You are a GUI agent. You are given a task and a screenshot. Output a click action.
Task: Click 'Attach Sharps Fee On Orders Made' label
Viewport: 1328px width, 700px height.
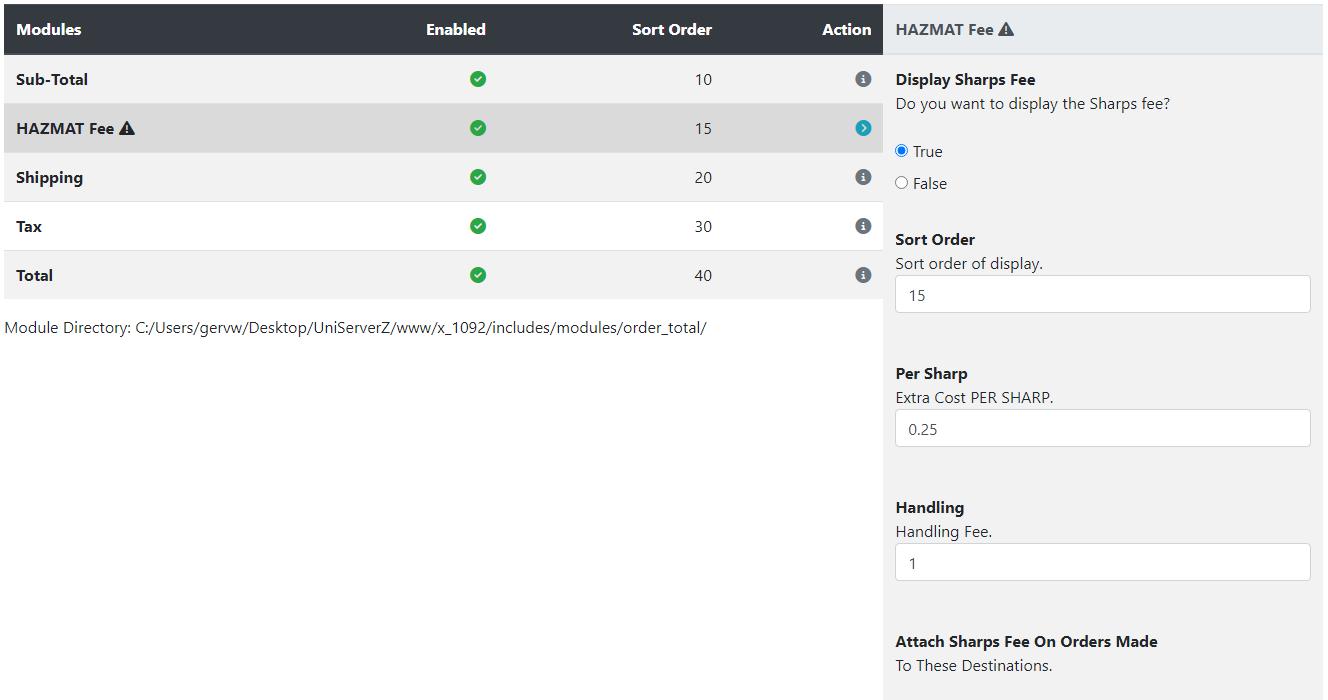1027,641
